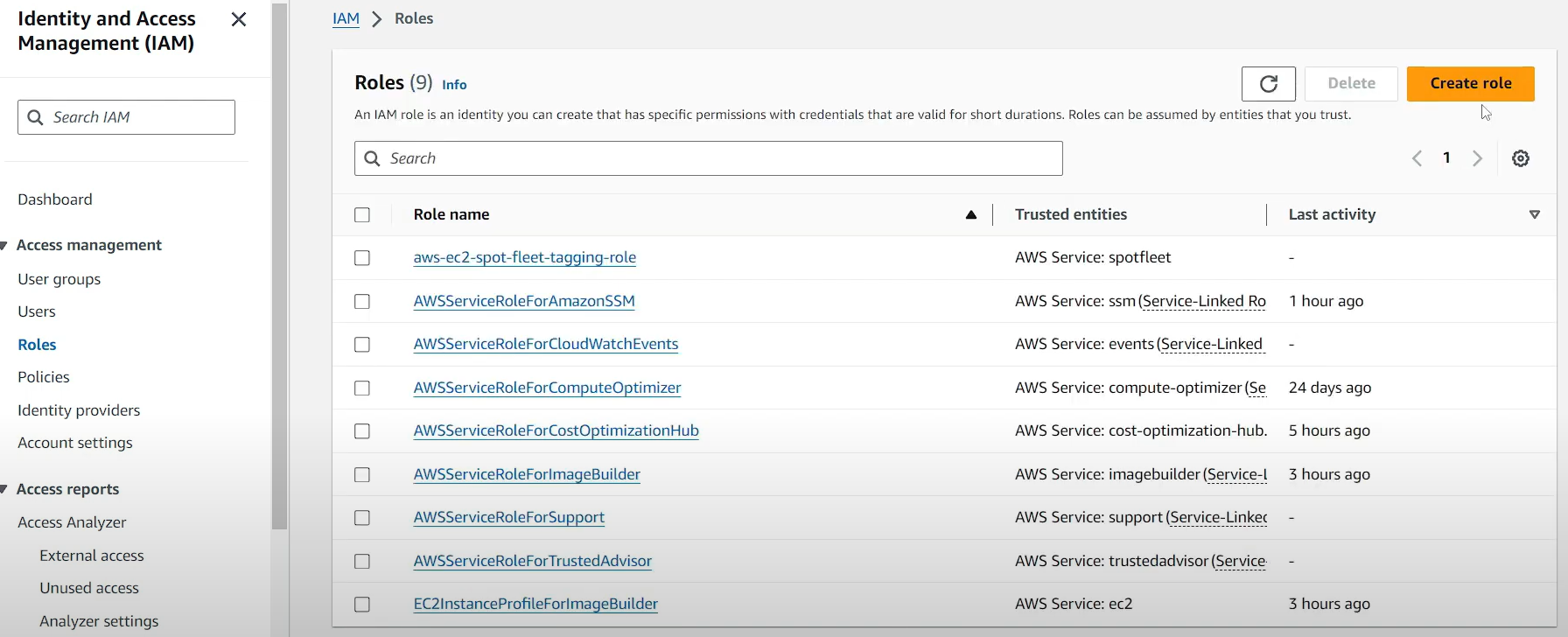The width and height of the screenshot is (1568, 637).
Task: Check the AWSServiceRoleForTrustedAdvisor row
Action: 362,561
